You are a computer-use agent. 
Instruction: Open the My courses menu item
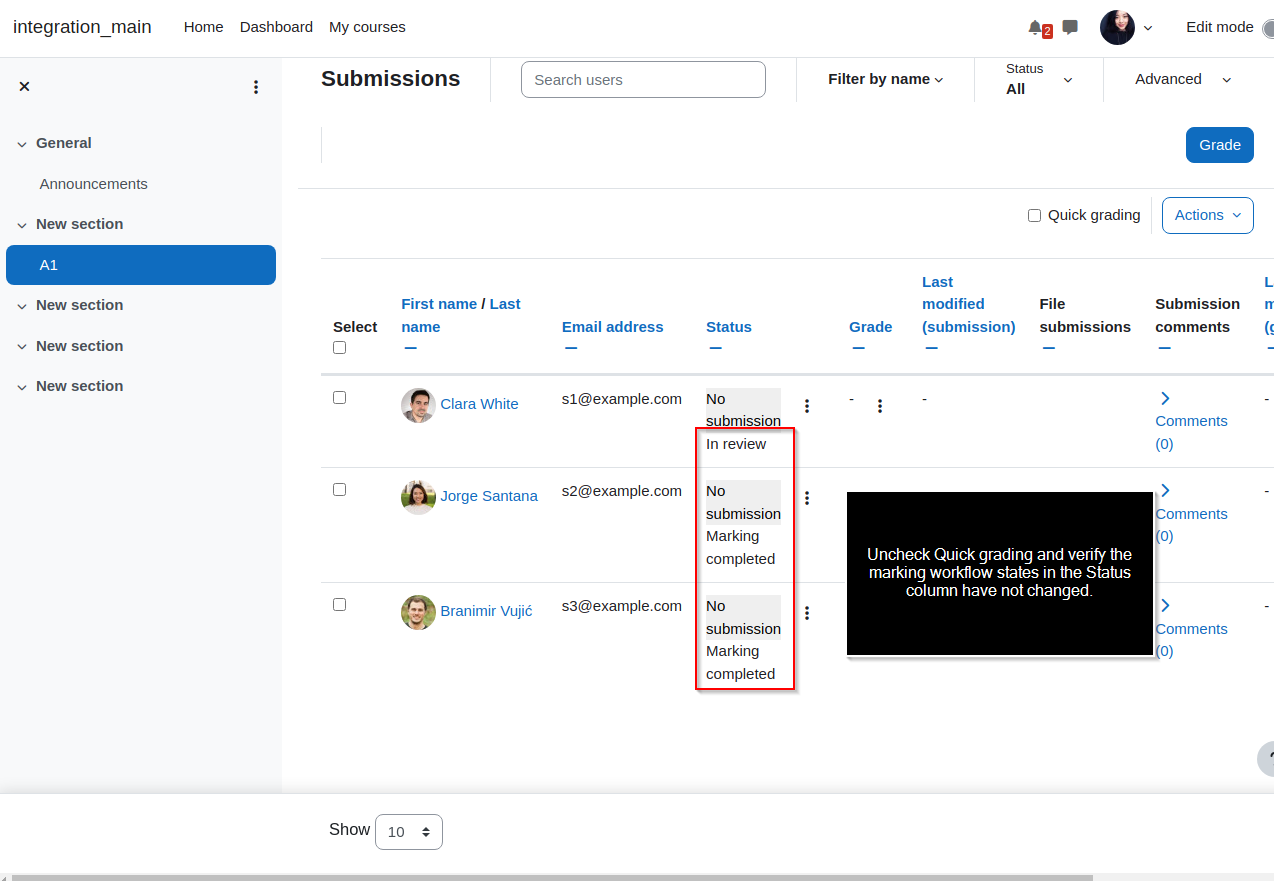(367, 27)
